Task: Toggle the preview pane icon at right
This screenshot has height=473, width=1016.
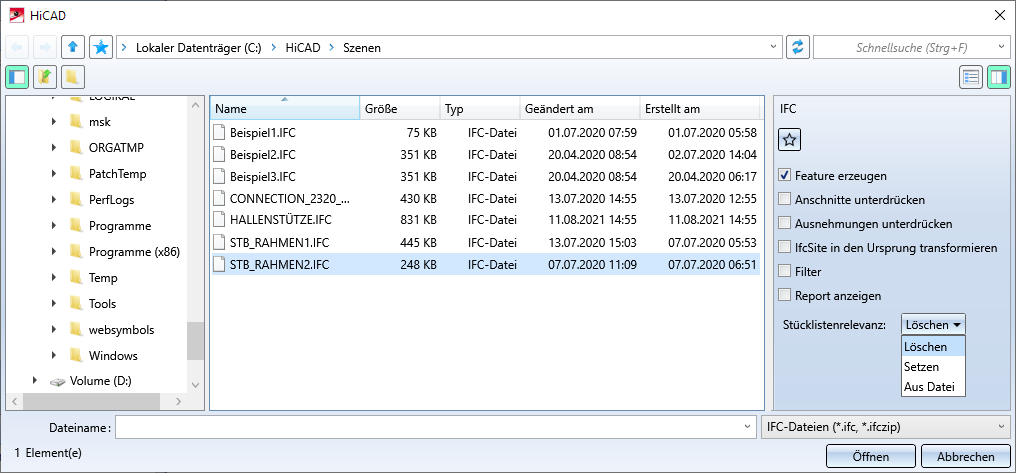Action: (x=998, y=77)
